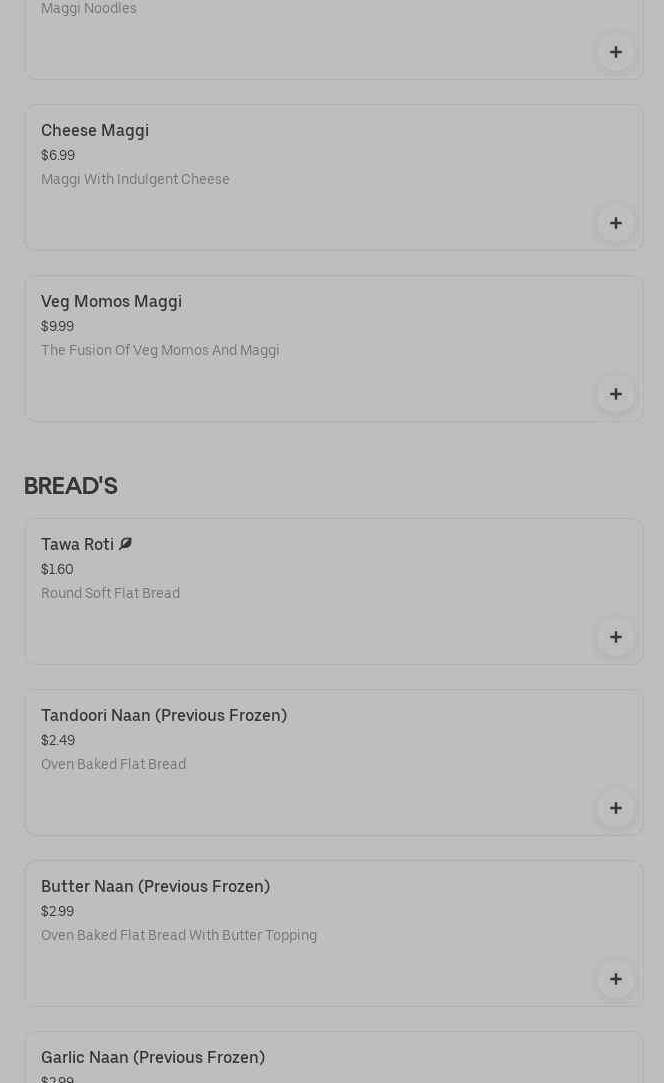
Task: Click the plus button above the Cheese Maggi card
Action: (615, 52)
